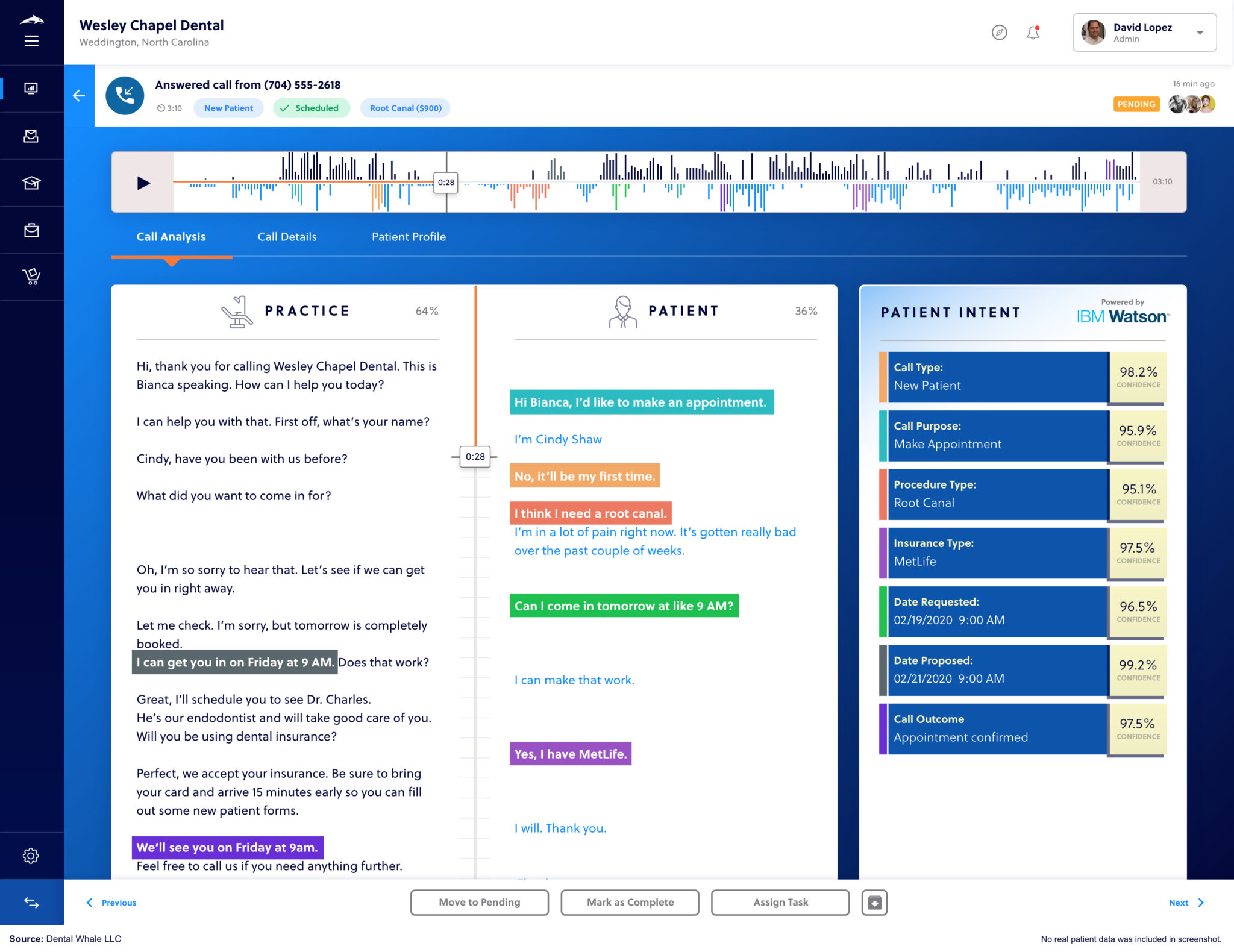Click the Move to Pending button
This screenshot has height=952, width=1234.
(479, 903)
